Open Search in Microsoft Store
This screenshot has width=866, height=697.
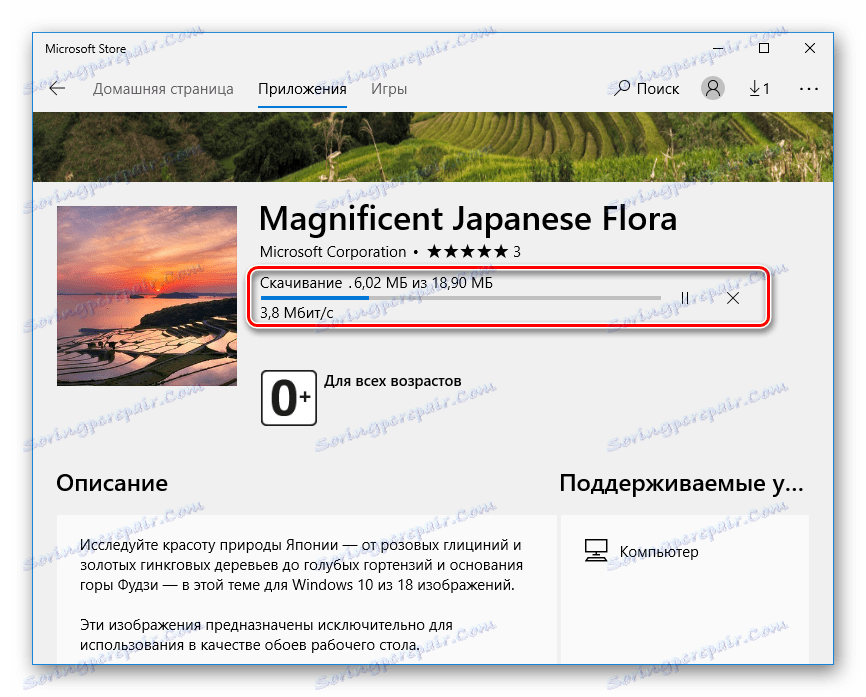pyautogui.click(x=648, y=88)
